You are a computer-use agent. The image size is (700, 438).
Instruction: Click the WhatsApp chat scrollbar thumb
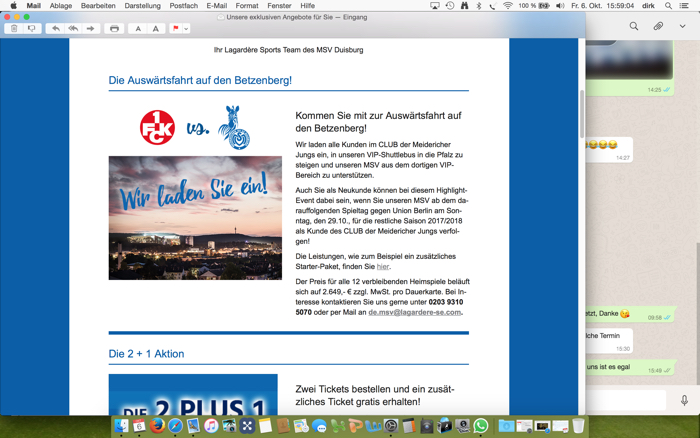[697, 313]
